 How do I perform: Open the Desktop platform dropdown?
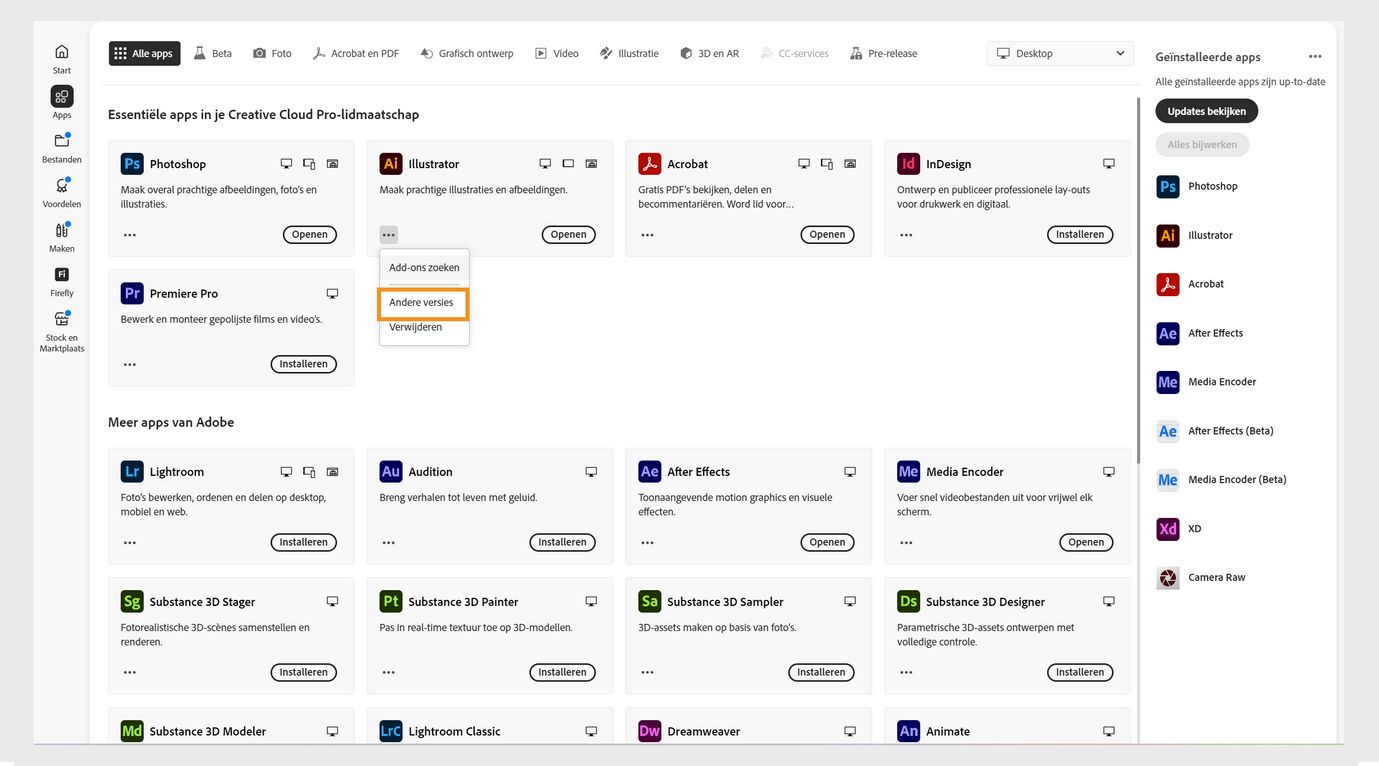(1060, 53)
